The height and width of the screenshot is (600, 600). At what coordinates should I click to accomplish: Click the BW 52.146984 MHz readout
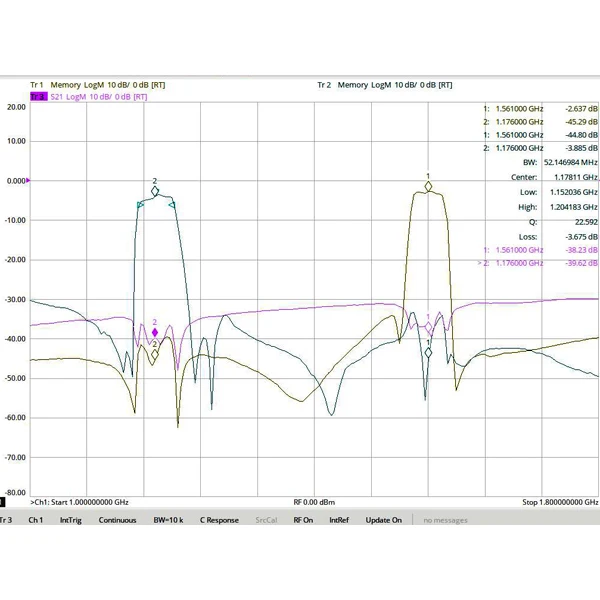pyautogui.click(x=560, y=163)
